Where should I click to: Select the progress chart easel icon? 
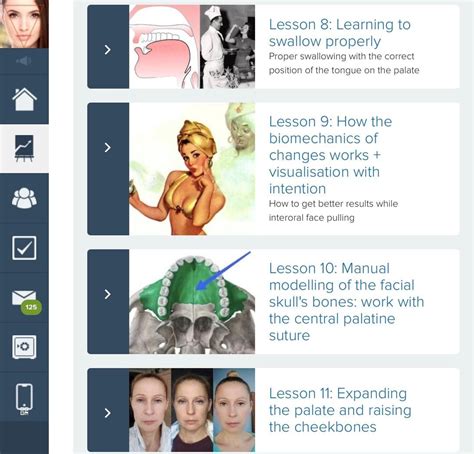[x=24, y=148]
